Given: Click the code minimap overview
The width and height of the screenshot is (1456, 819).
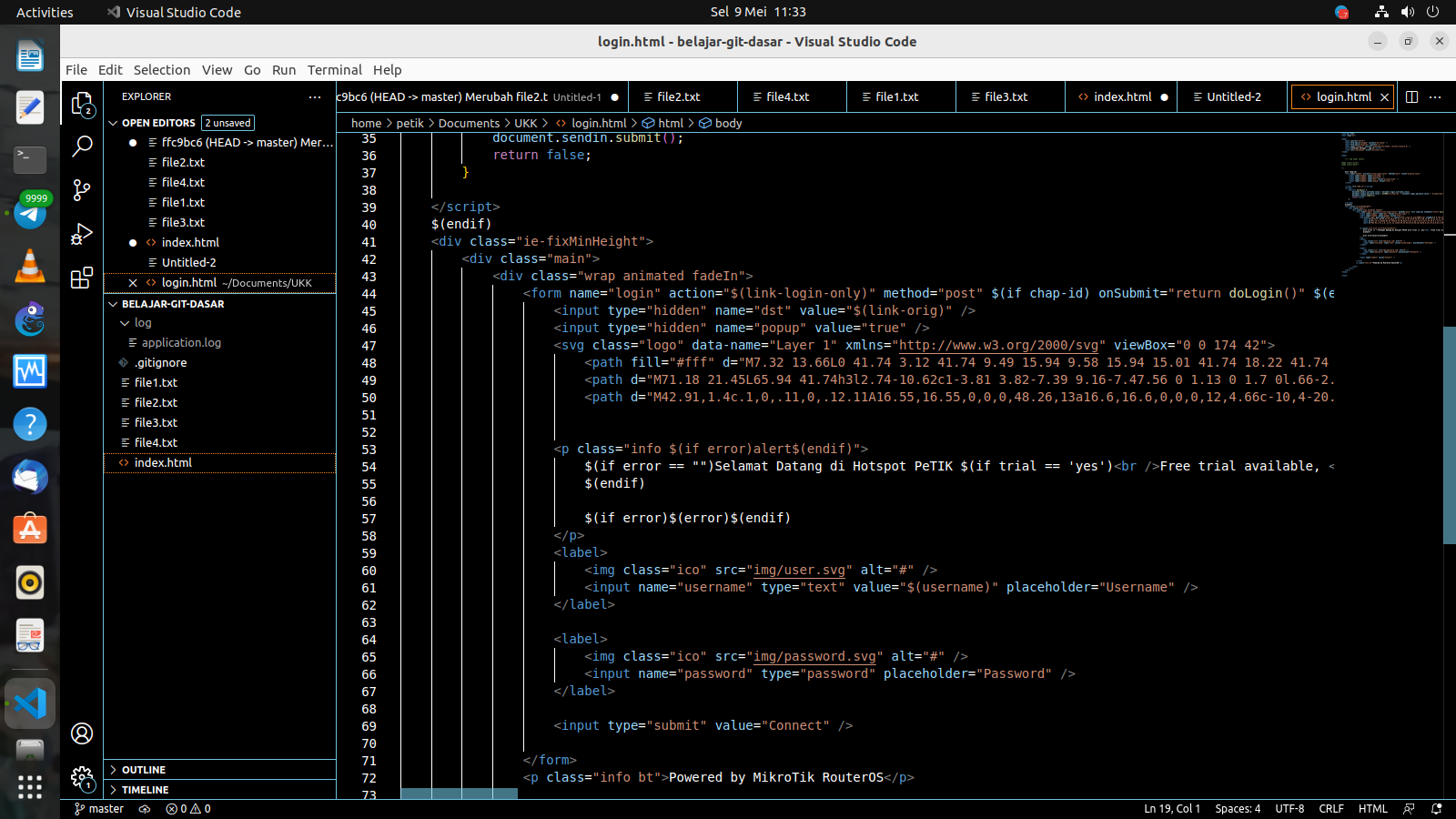Looking at the screenshot, I should [1391, 203].
